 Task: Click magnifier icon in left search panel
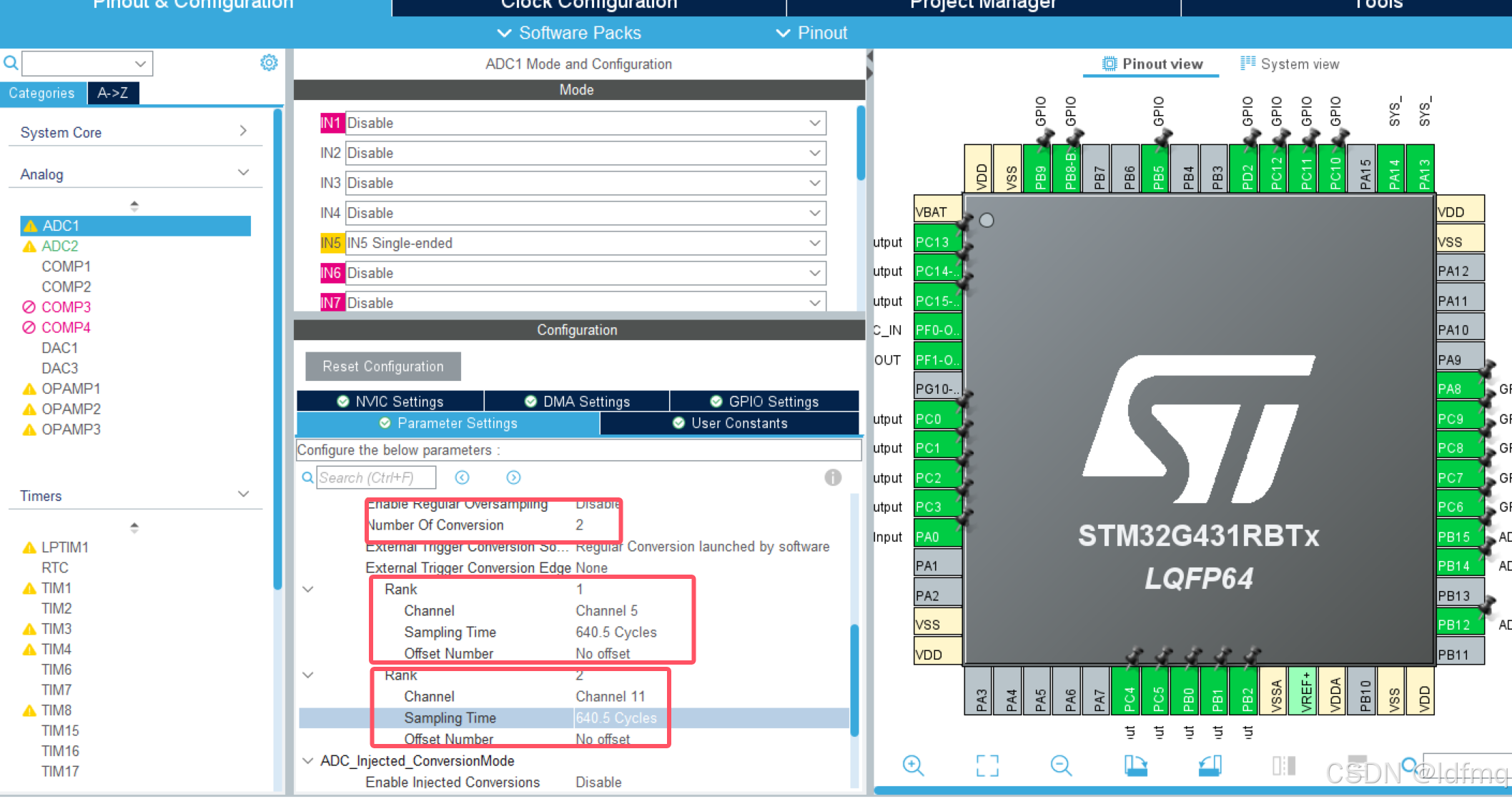tap(11, 63)
